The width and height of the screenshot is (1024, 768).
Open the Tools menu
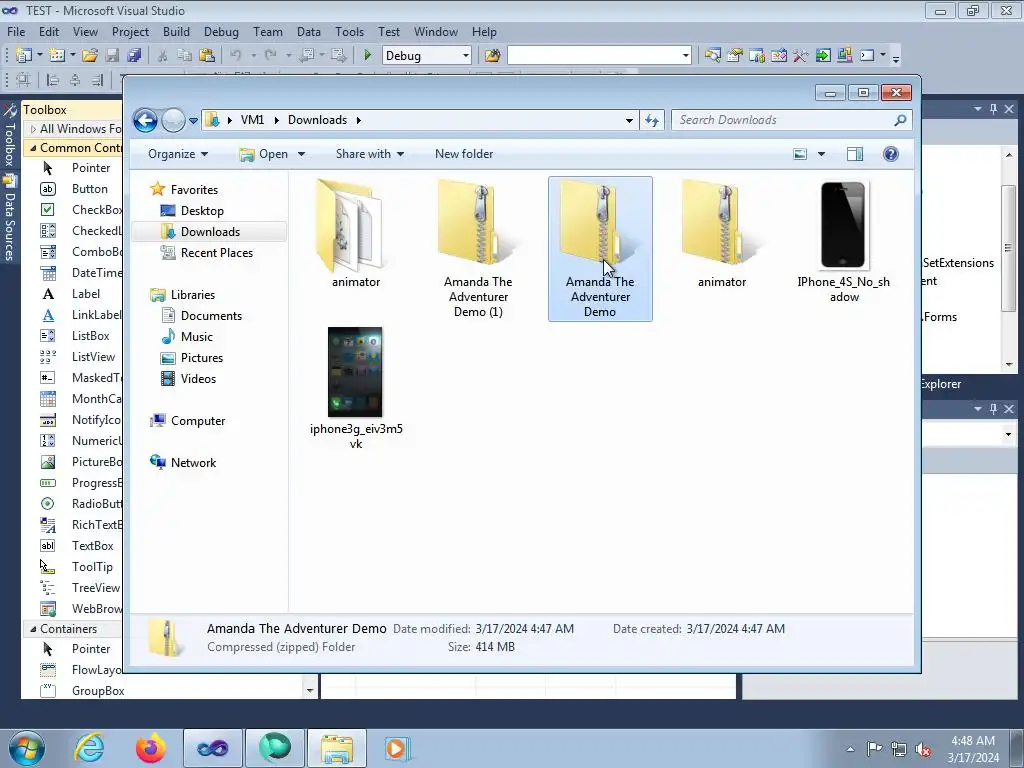click(349, 32)
